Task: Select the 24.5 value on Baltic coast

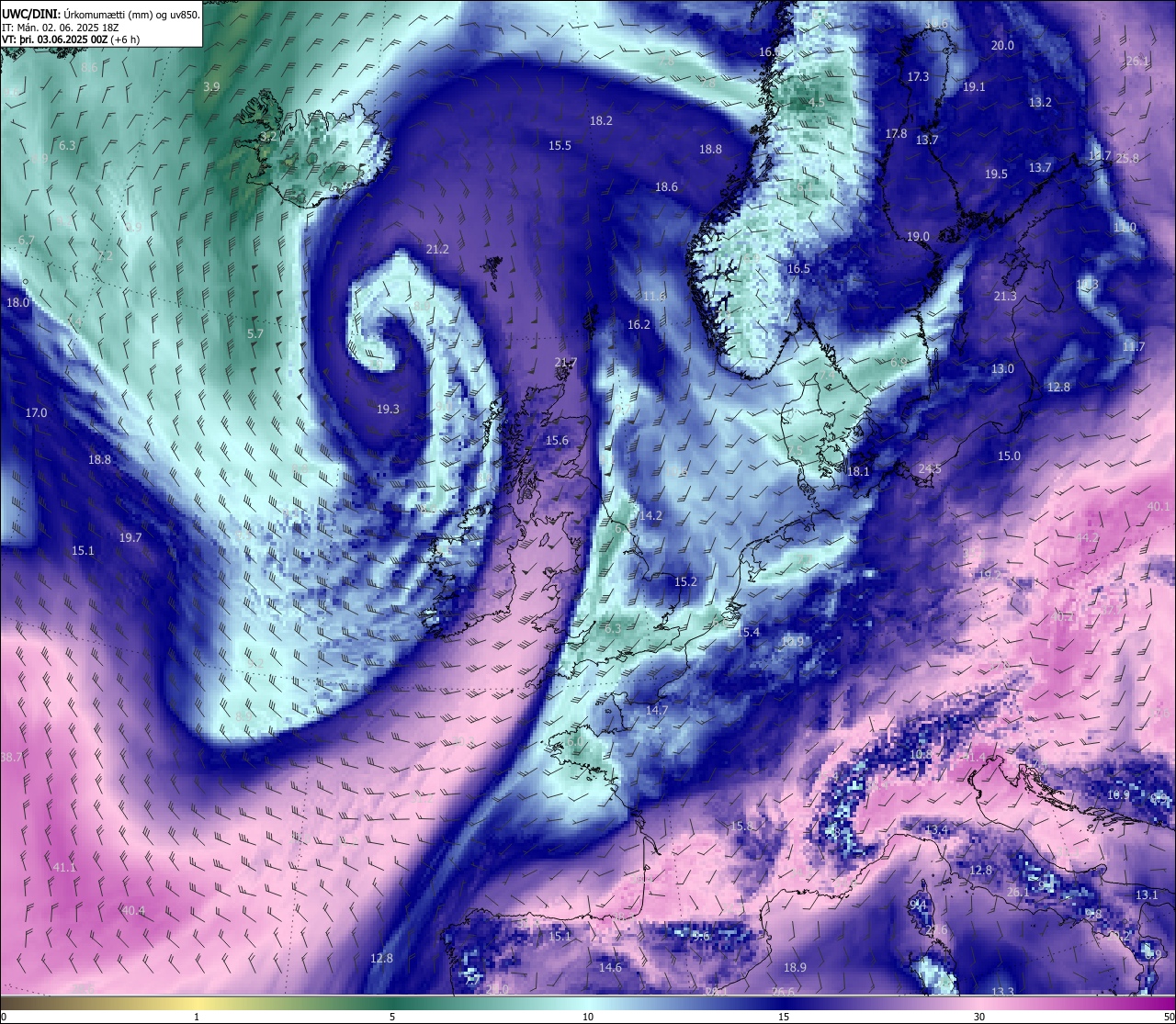Action: click(930, 468)
